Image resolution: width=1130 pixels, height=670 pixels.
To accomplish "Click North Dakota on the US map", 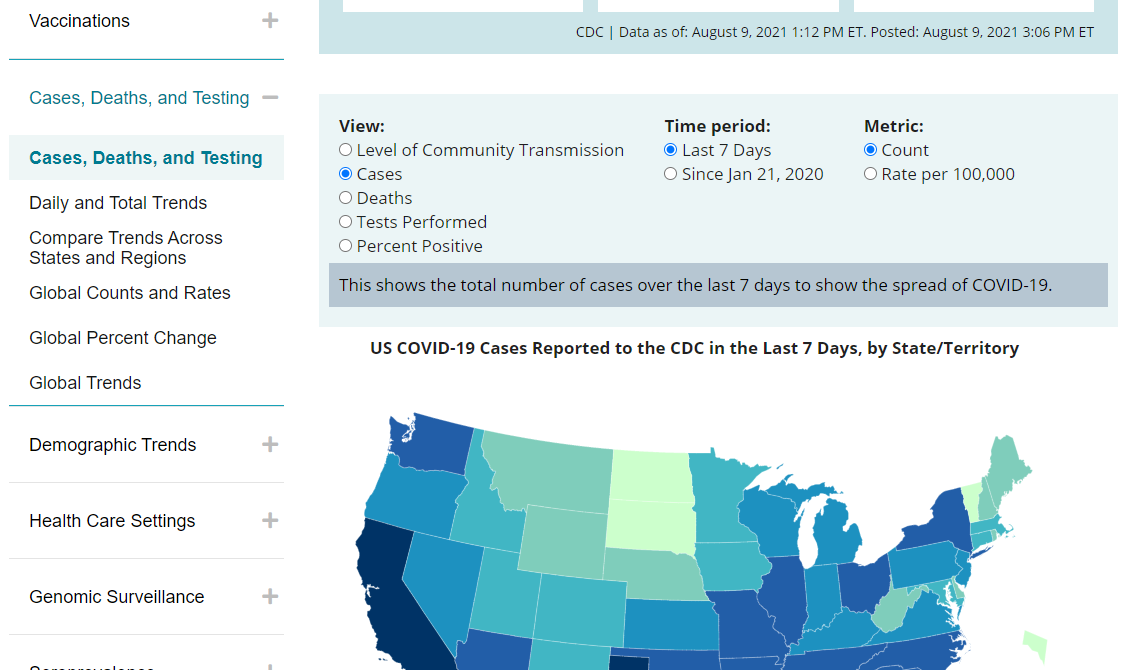I will click(x=651, y=475).
